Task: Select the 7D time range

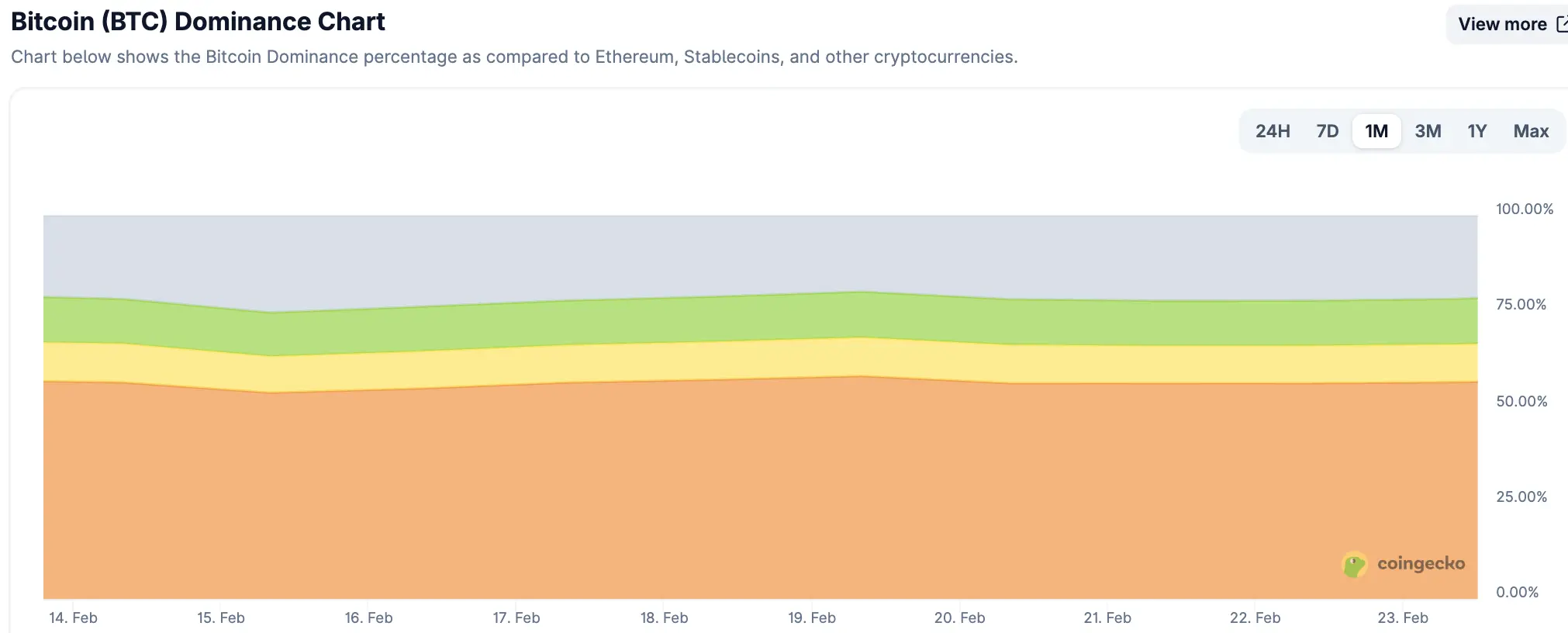Action: tap(1327, 131)
